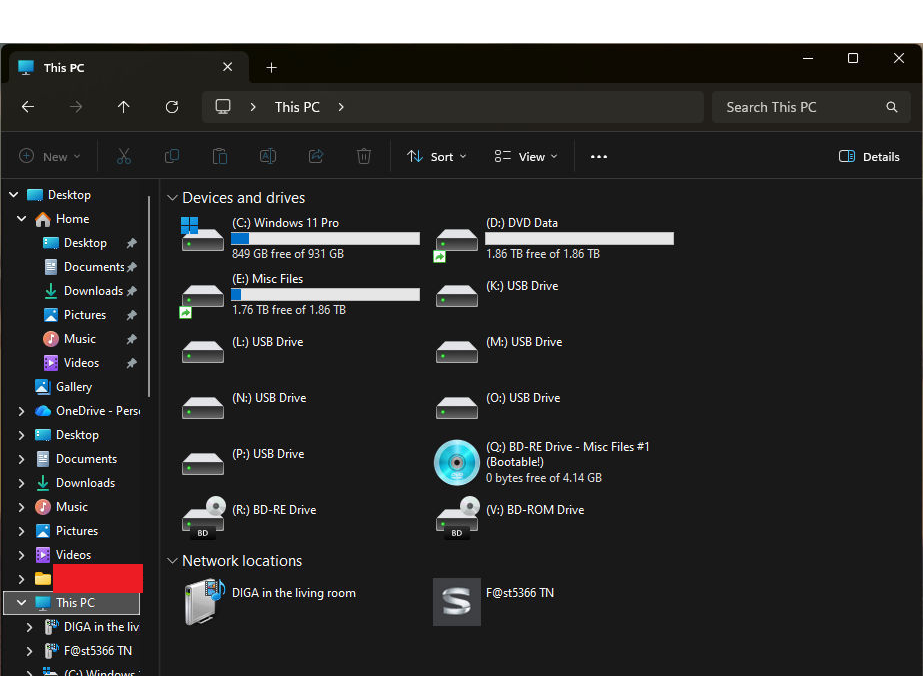The image size is (923, 676).
Task: Select the (O:) USB Drive icon
Action: click(457, 407)
